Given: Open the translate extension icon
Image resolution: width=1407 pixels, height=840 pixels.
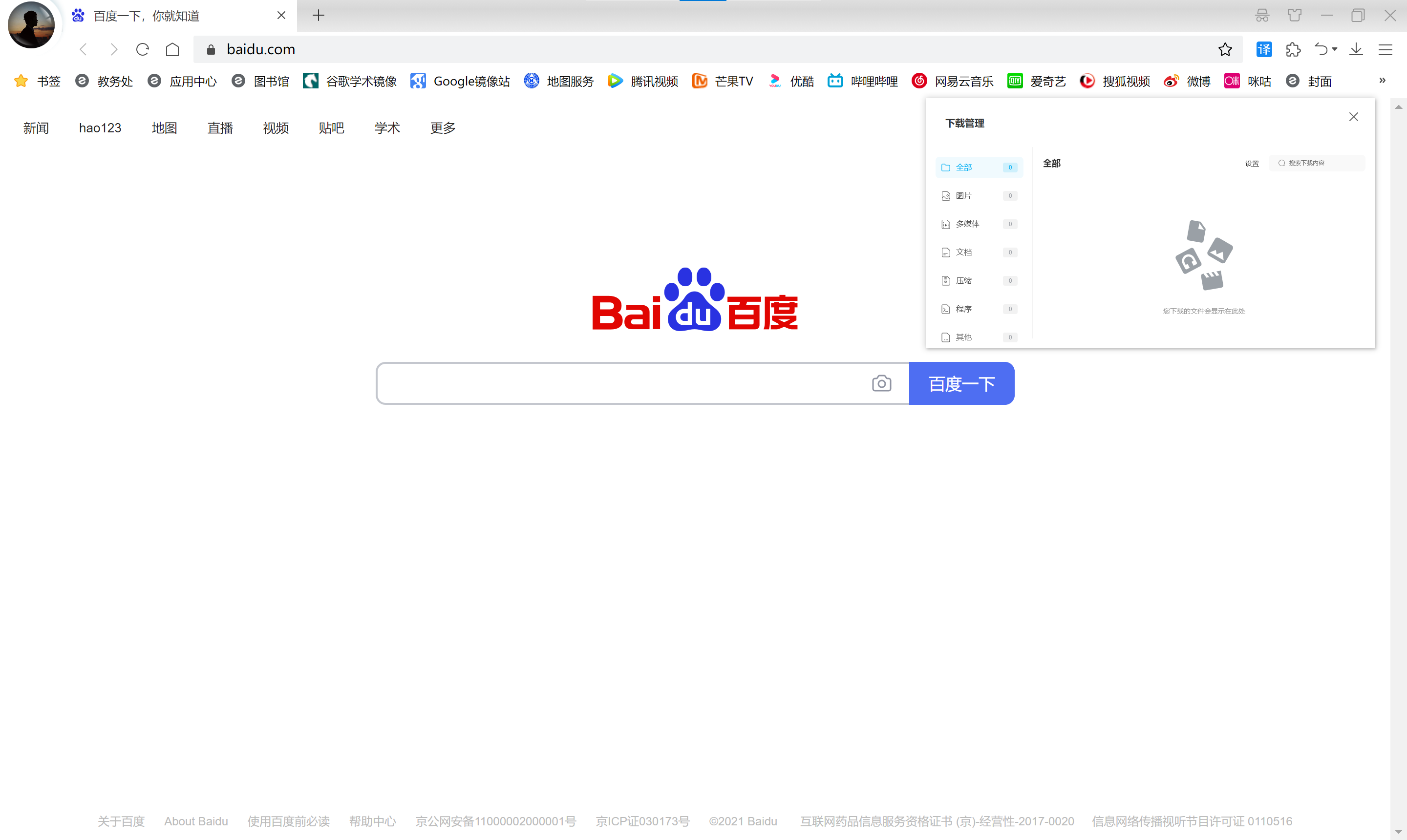Looking at the screenshot, I should pos(1264,50).
